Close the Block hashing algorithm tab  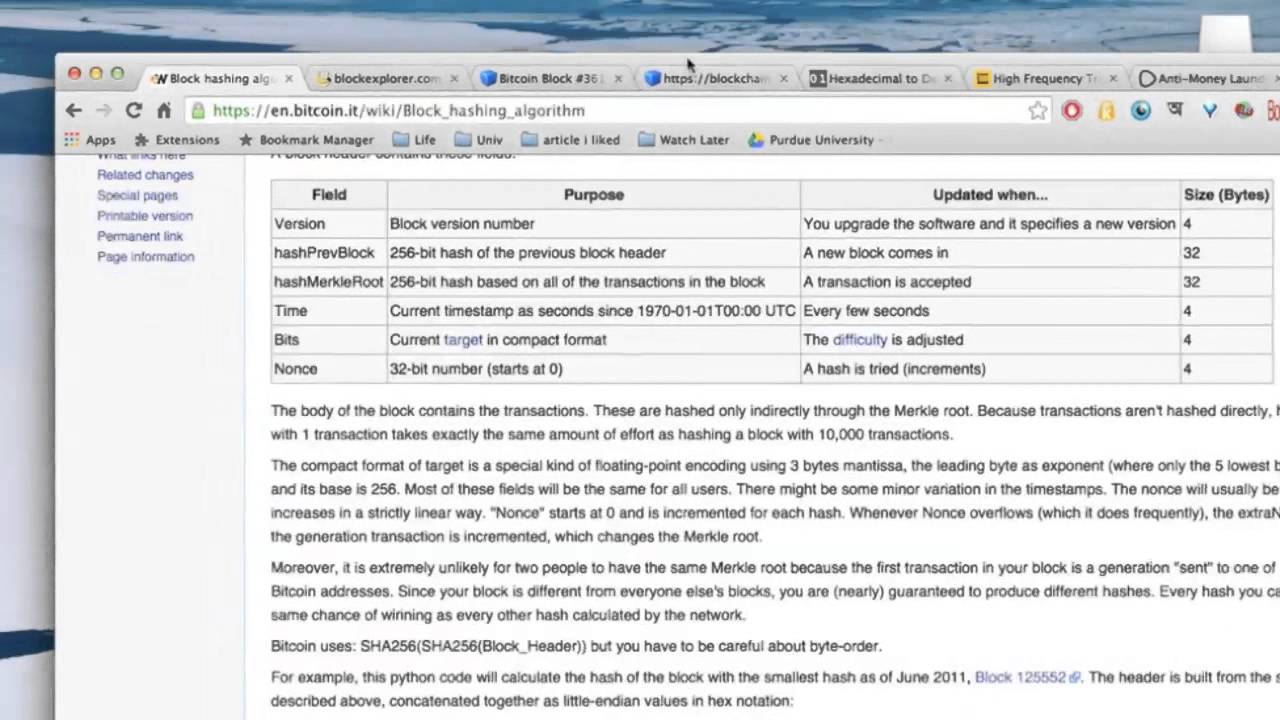point(289,78)
